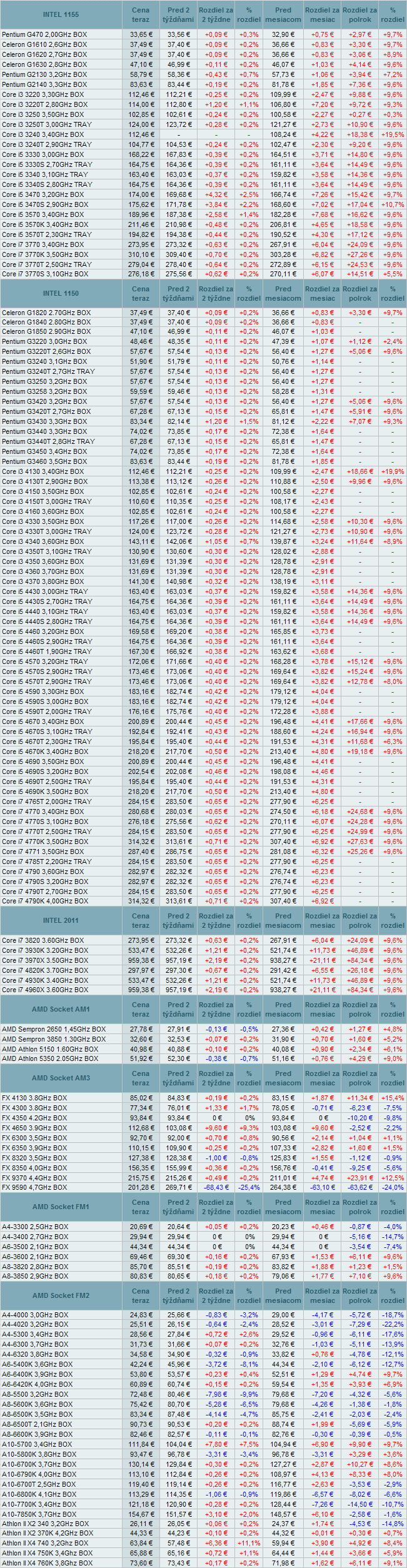Click Core i7 3820 3.60GHz BOX name
407x1568 pixels.
[43, 940]
